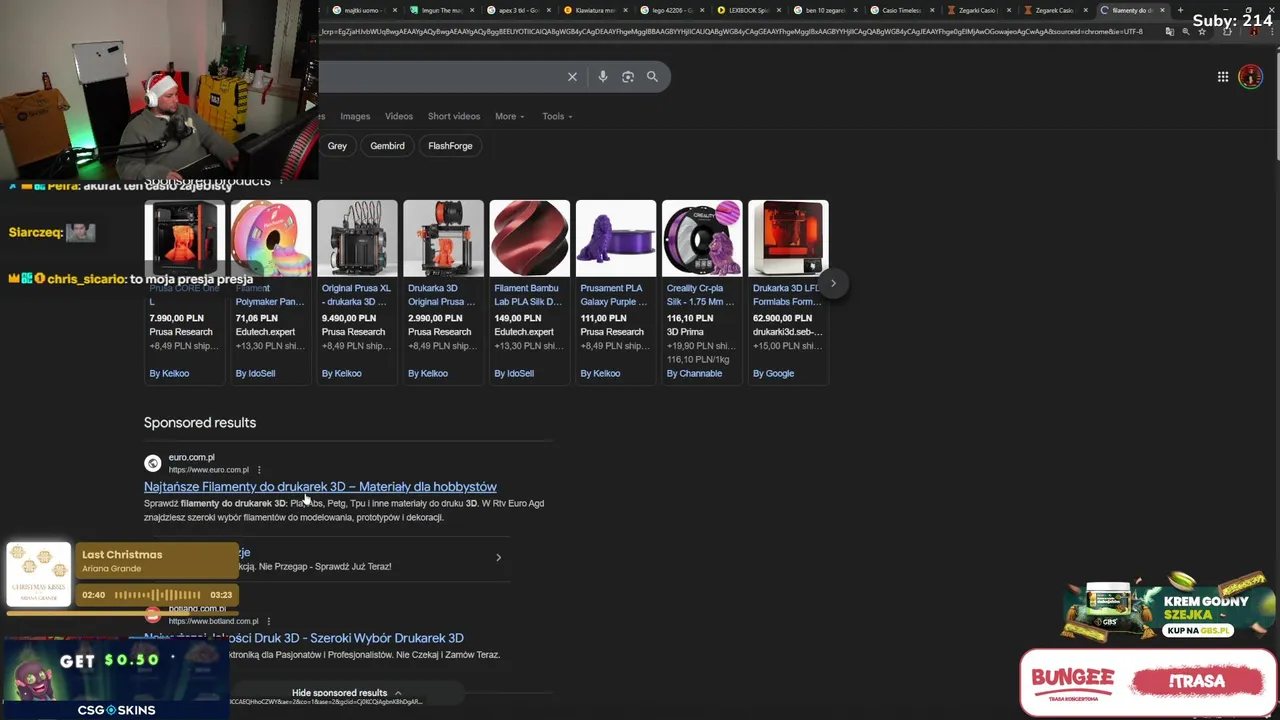Open the Videos search filter
This screenshot has height=720, width=1280.
[x=399, y=116]
